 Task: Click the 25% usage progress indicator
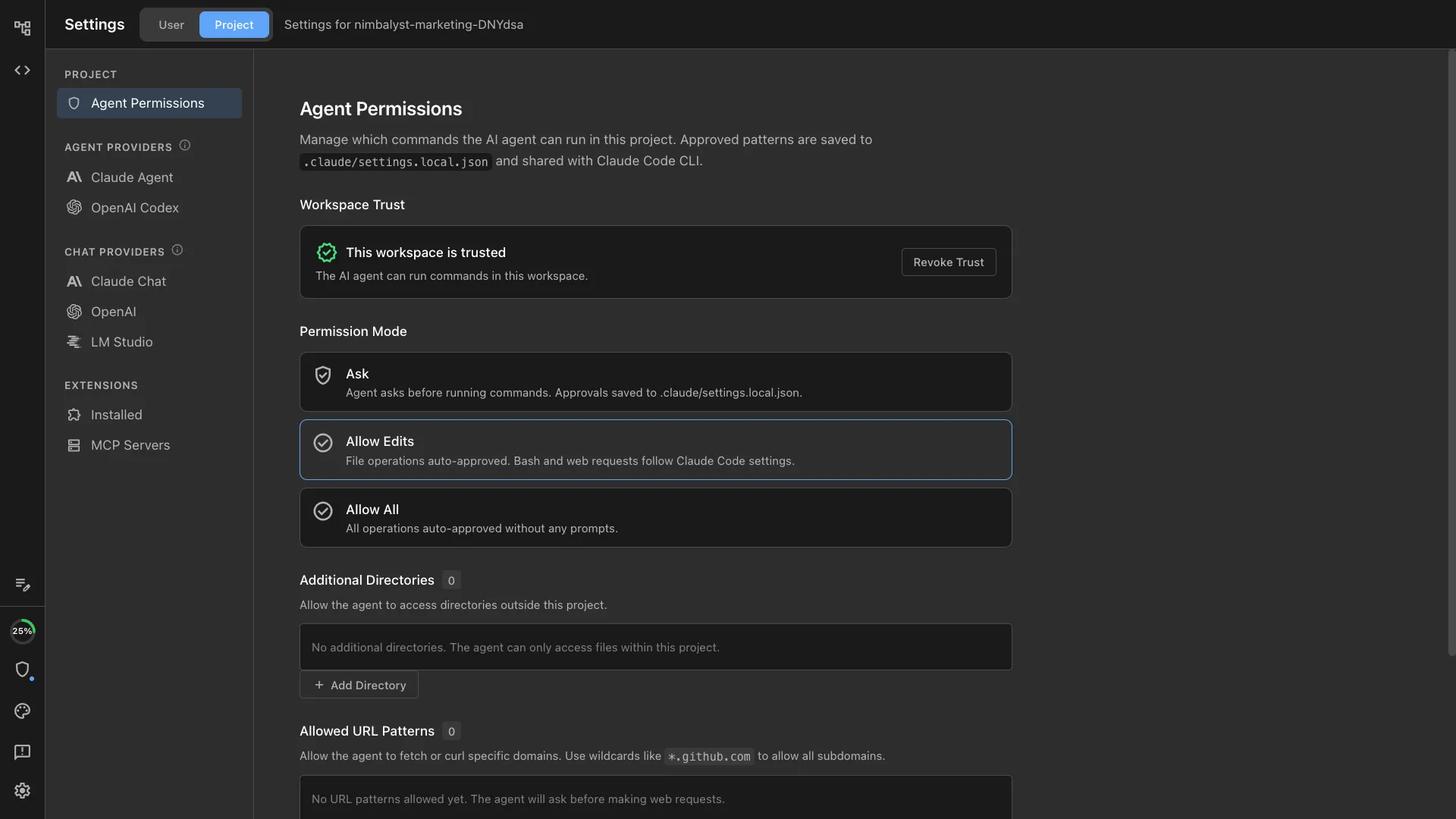[23, 630]
